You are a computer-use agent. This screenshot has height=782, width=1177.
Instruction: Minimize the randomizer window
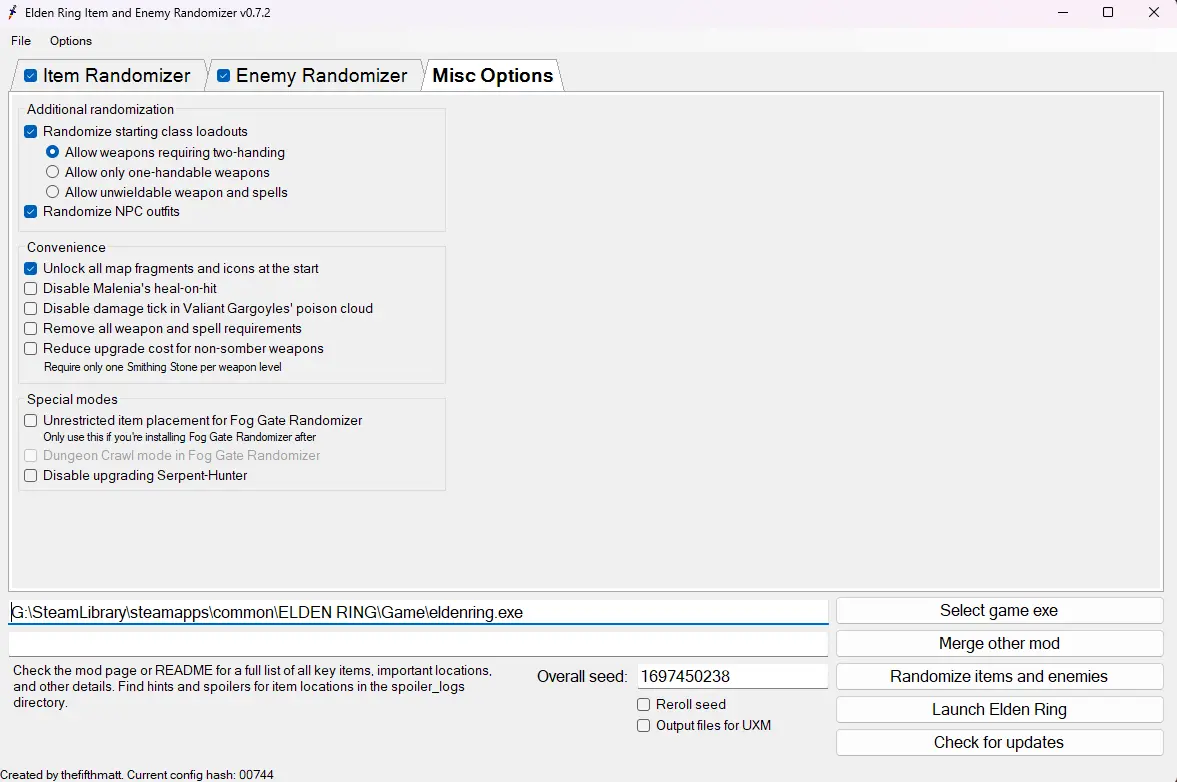point(1063,12)
